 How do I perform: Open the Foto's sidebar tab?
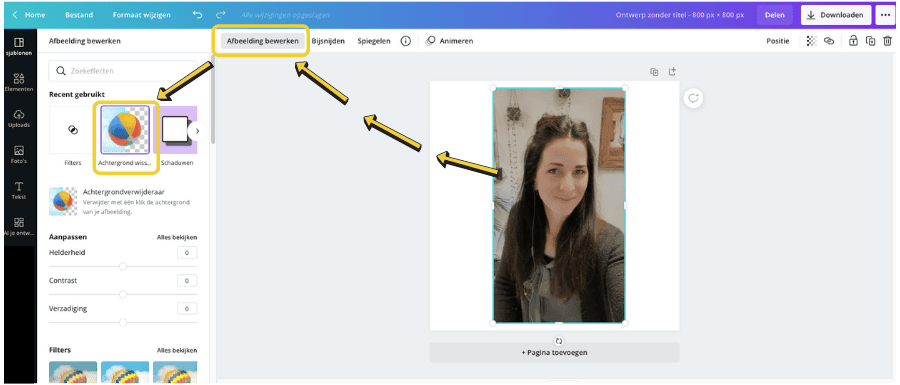point(19,154)
